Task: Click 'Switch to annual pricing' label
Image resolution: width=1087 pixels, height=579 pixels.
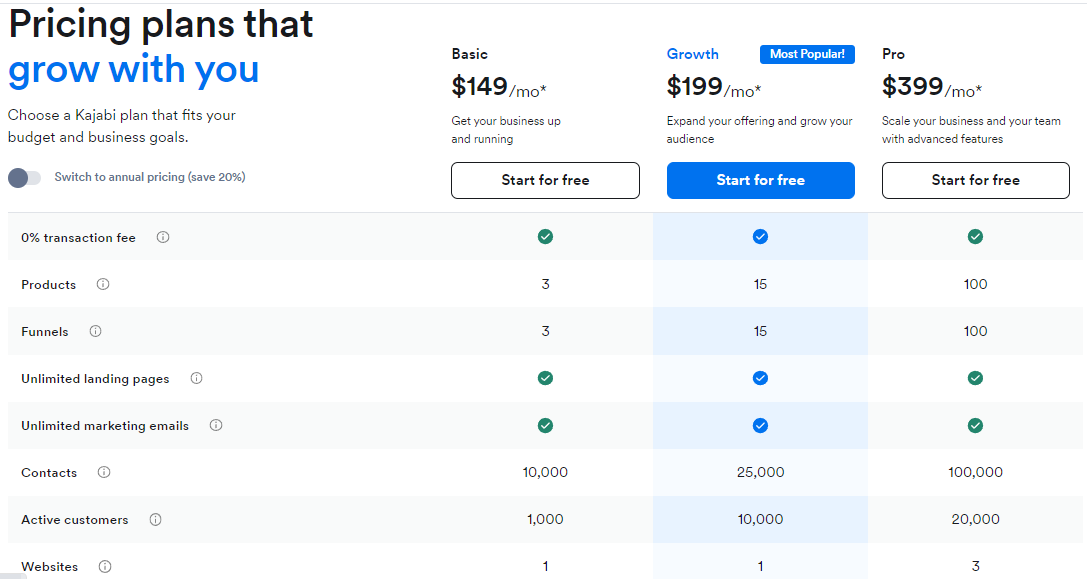Action: tap(150, 177)
